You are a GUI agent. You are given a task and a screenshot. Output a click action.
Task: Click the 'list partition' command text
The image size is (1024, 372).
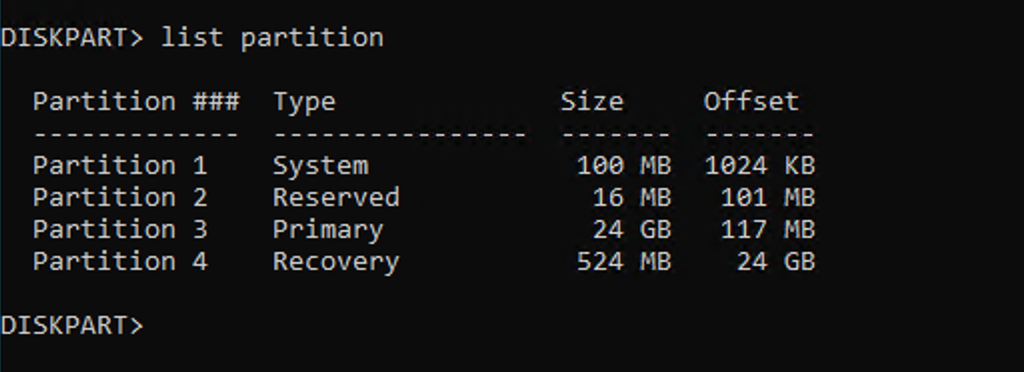[272, 37]
